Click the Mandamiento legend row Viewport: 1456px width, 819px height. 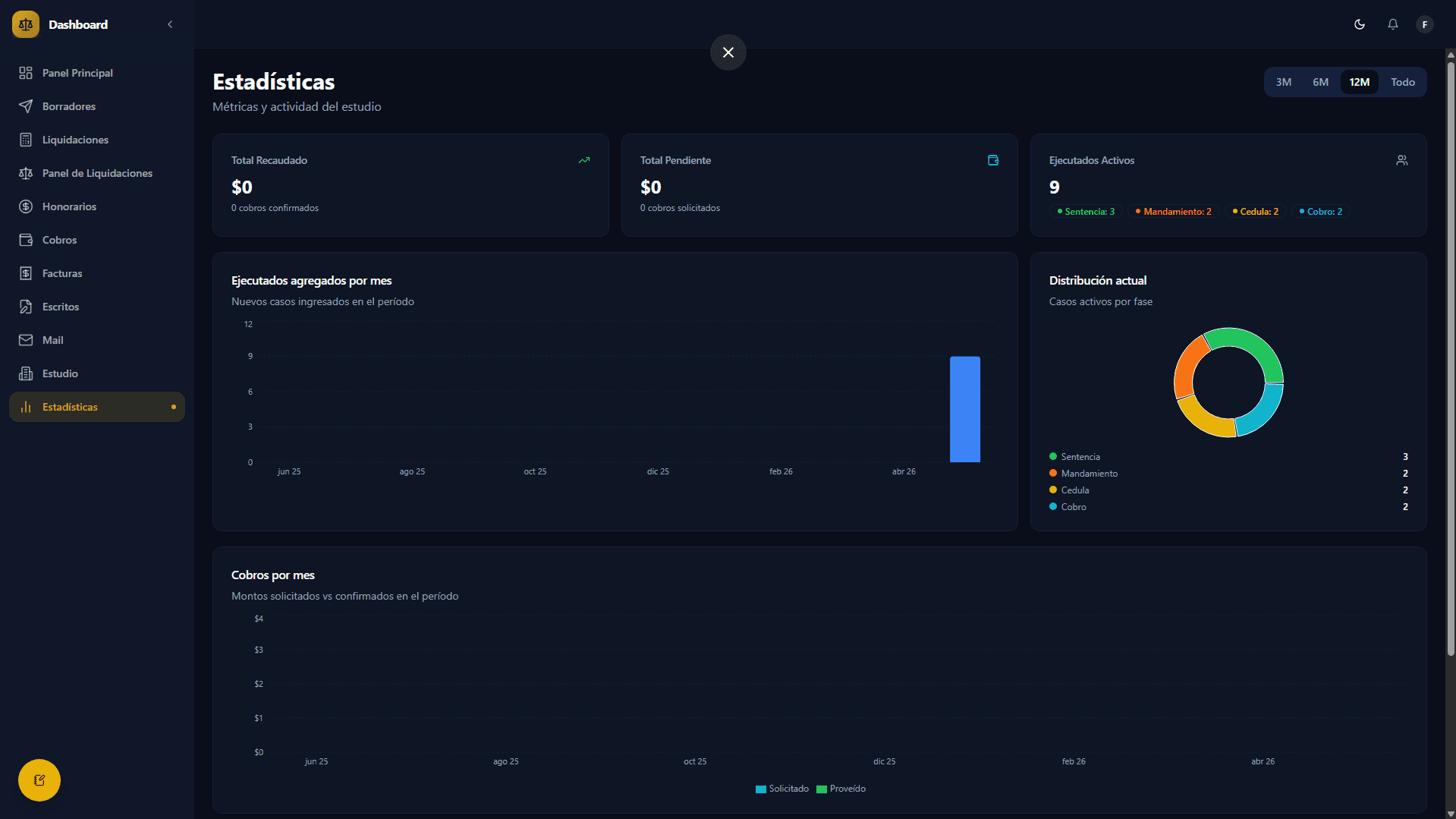pyautogui.click(x=1228, y=474)
